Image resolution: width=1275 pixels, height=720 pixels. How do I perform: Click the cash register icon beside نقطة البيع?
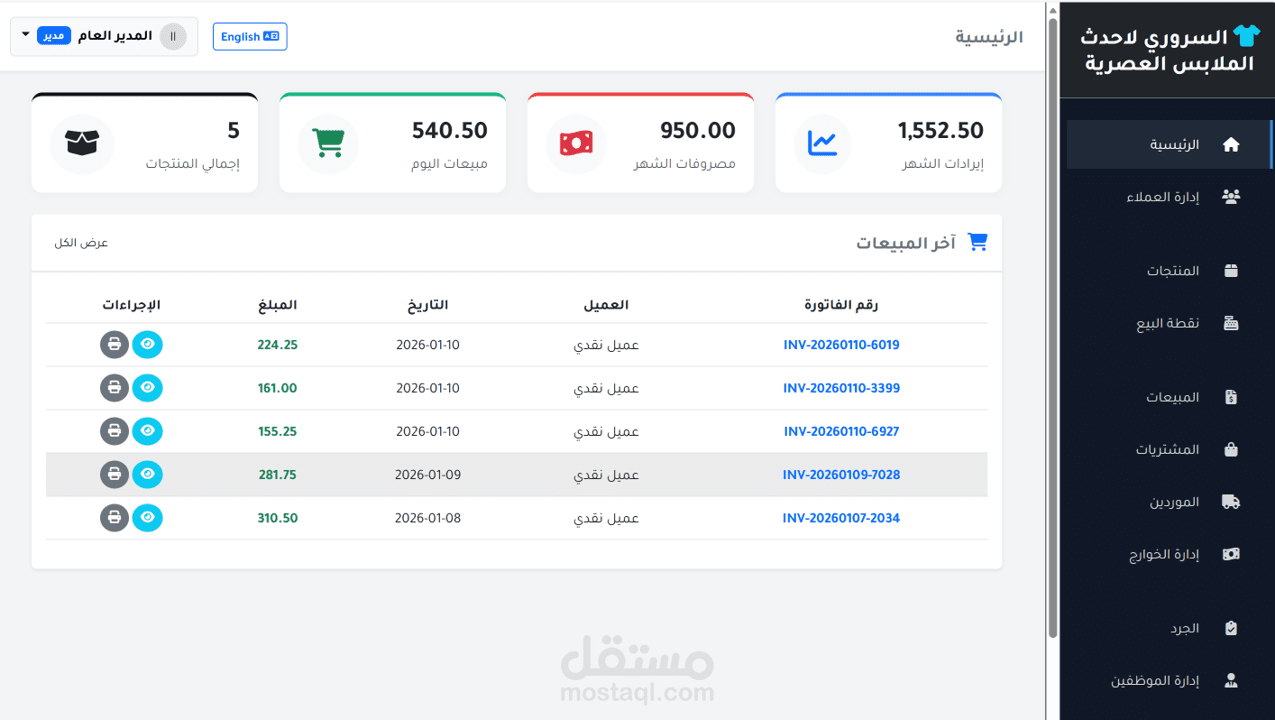pyautogui.click(x=1231, y=323)
